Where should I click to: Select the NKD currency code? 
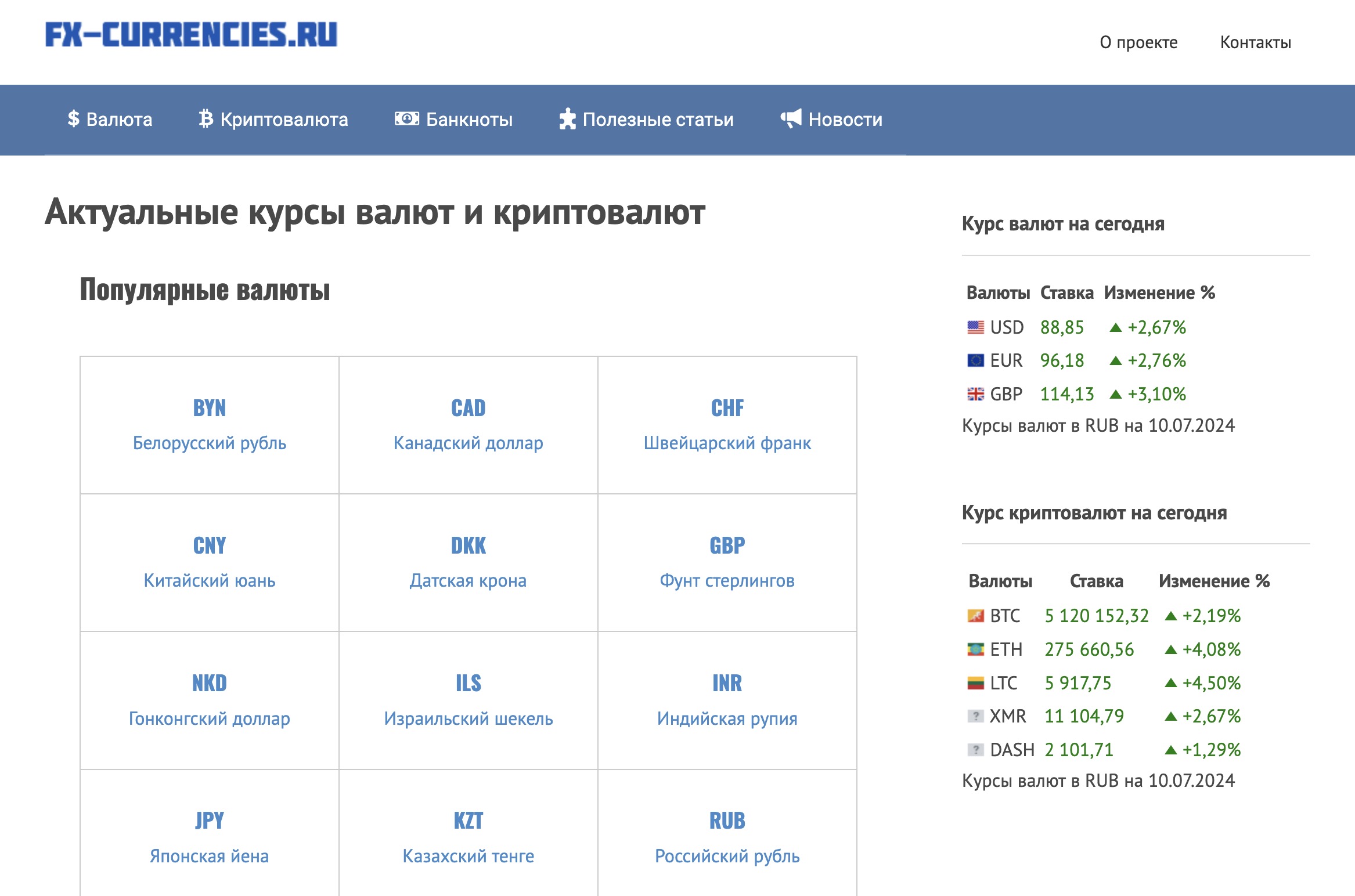[210, 684]
